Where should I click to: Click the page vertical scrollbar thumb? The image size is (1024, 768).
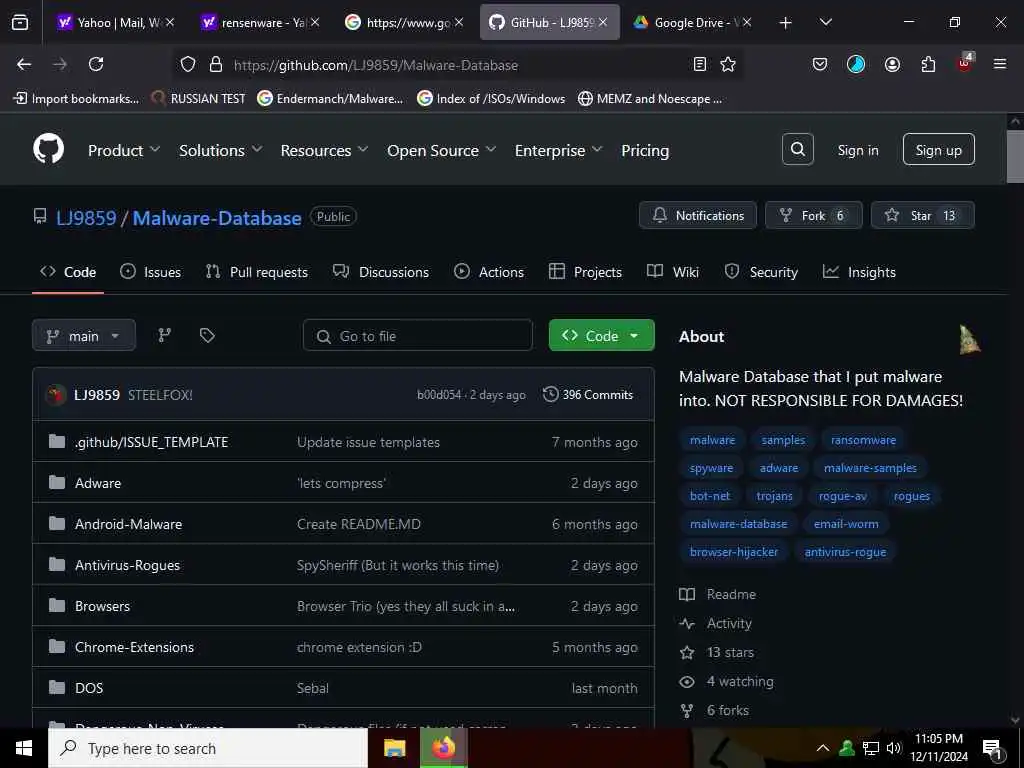[1014, 156]
